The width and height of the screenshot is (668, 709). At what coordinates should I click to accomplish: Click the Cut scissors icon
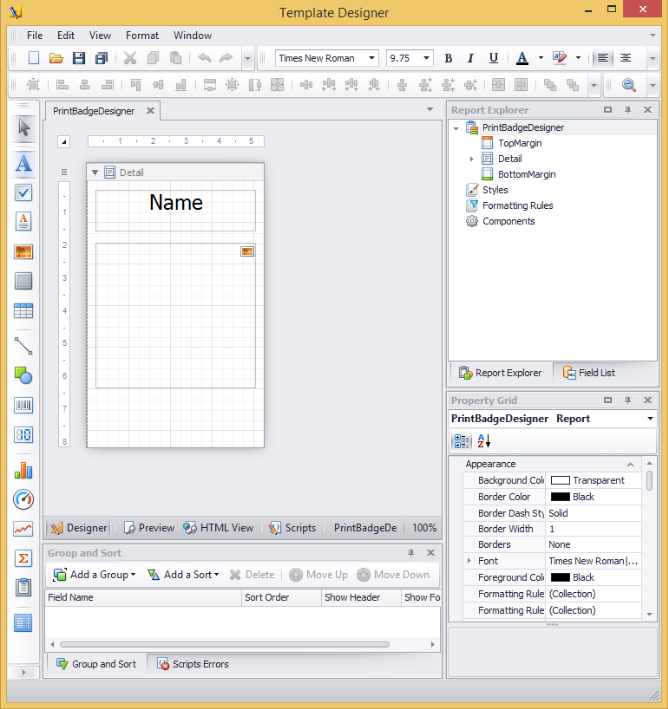[x=130, y=58]
